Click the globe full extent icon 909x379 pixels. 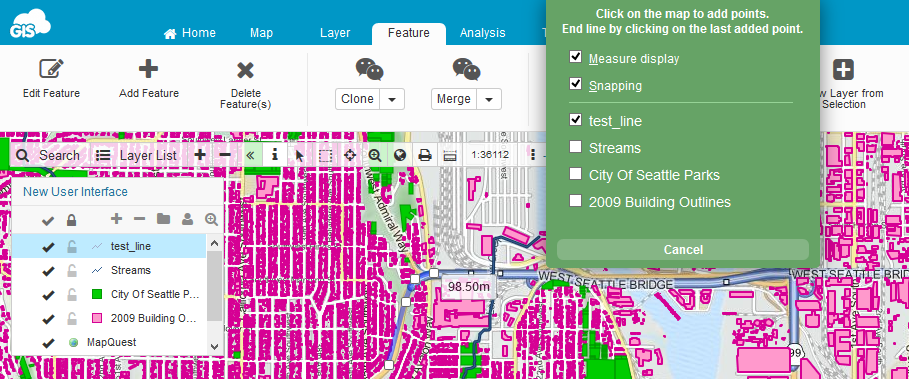(x=399, y=155)
